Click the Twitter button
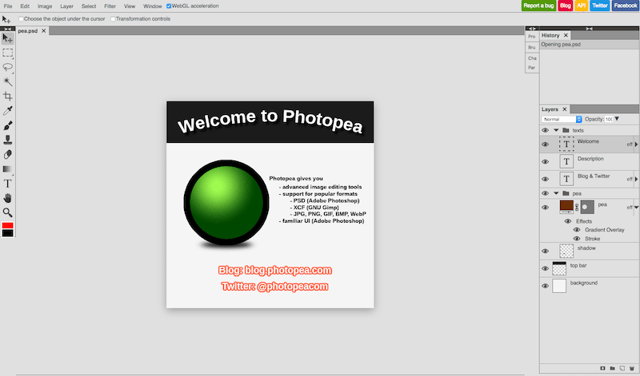 pos(600,6)
